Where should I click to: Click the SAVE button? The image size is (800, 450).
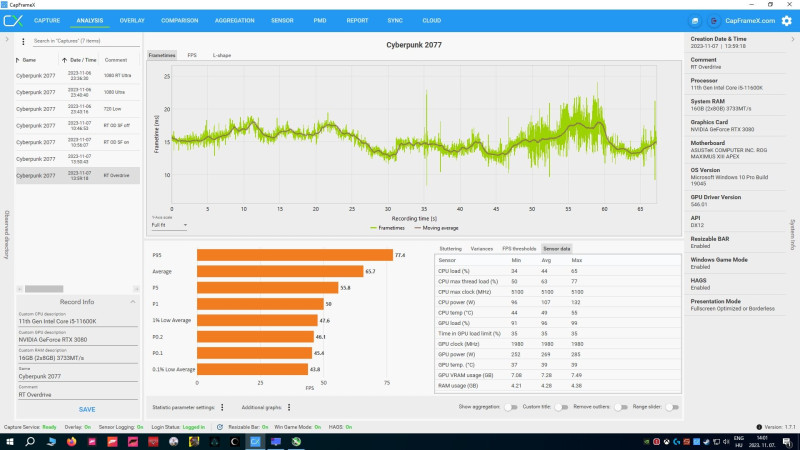click(87, 410)
